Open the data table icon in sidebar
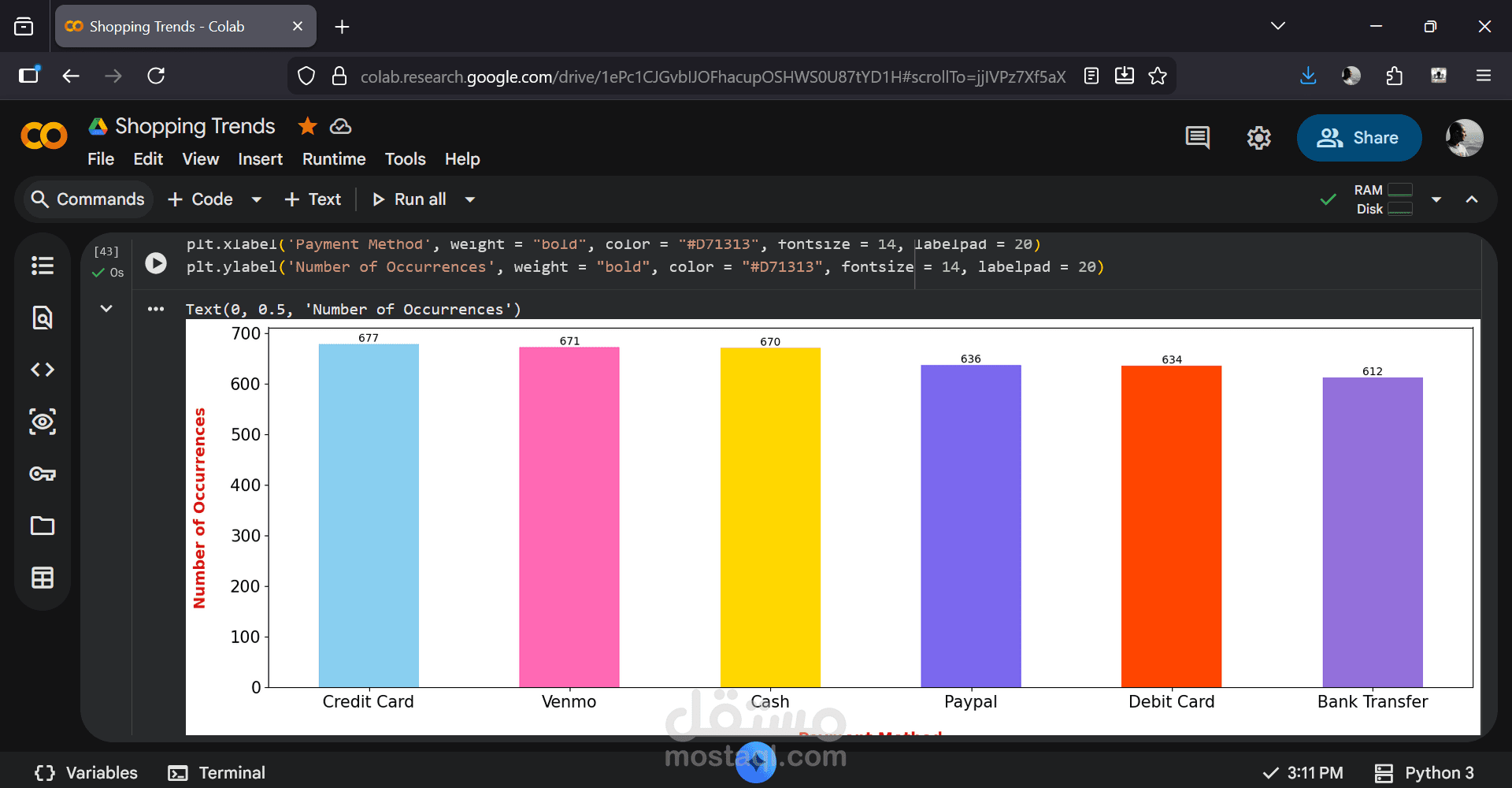Image resolution: width=1512 pixels, height=788 pixels. 43,578
